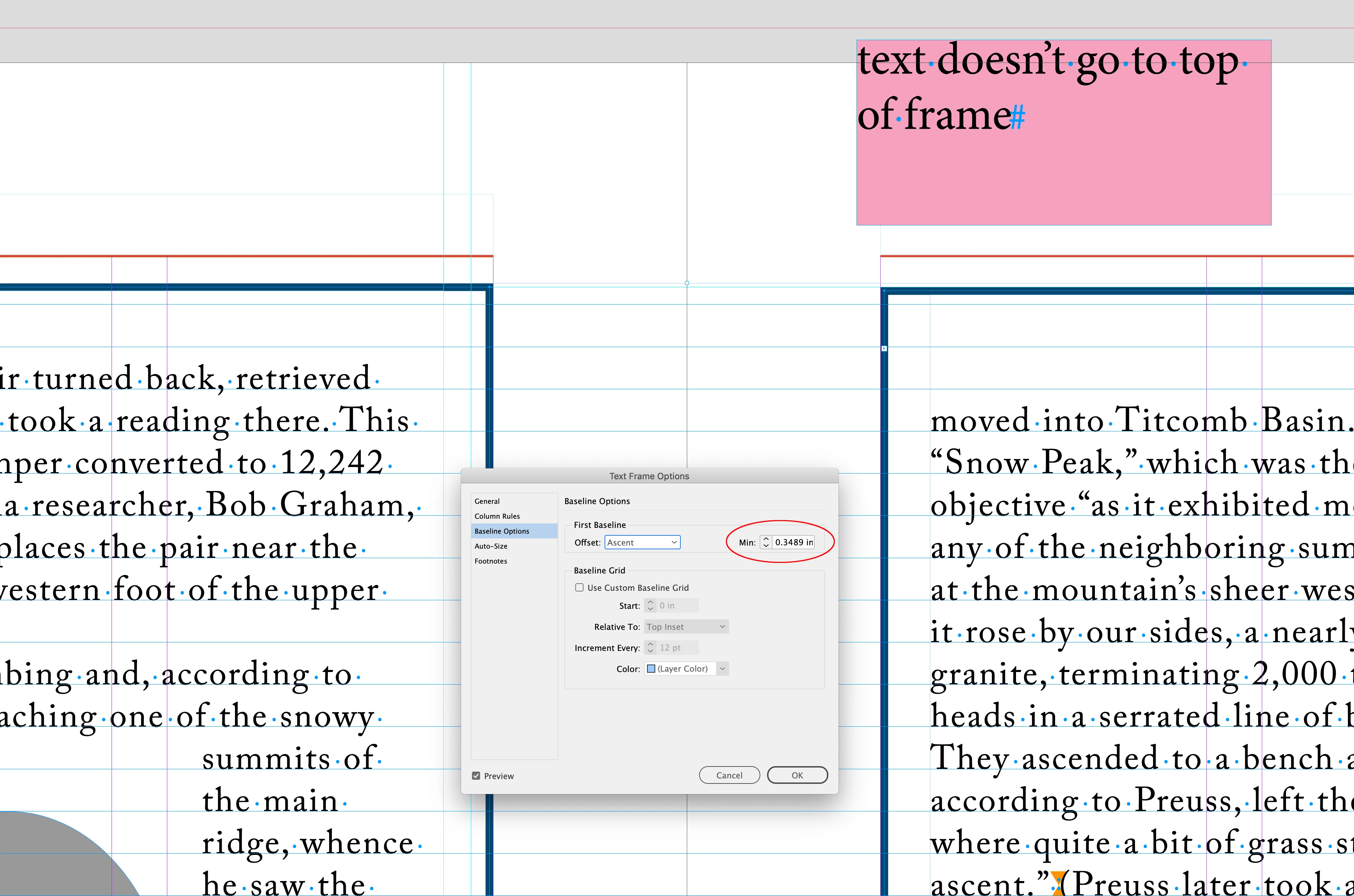This screenshot has width=1354, height=896.
Task: Enable Use Custom Baseline Grid
Action: [579, 587]
